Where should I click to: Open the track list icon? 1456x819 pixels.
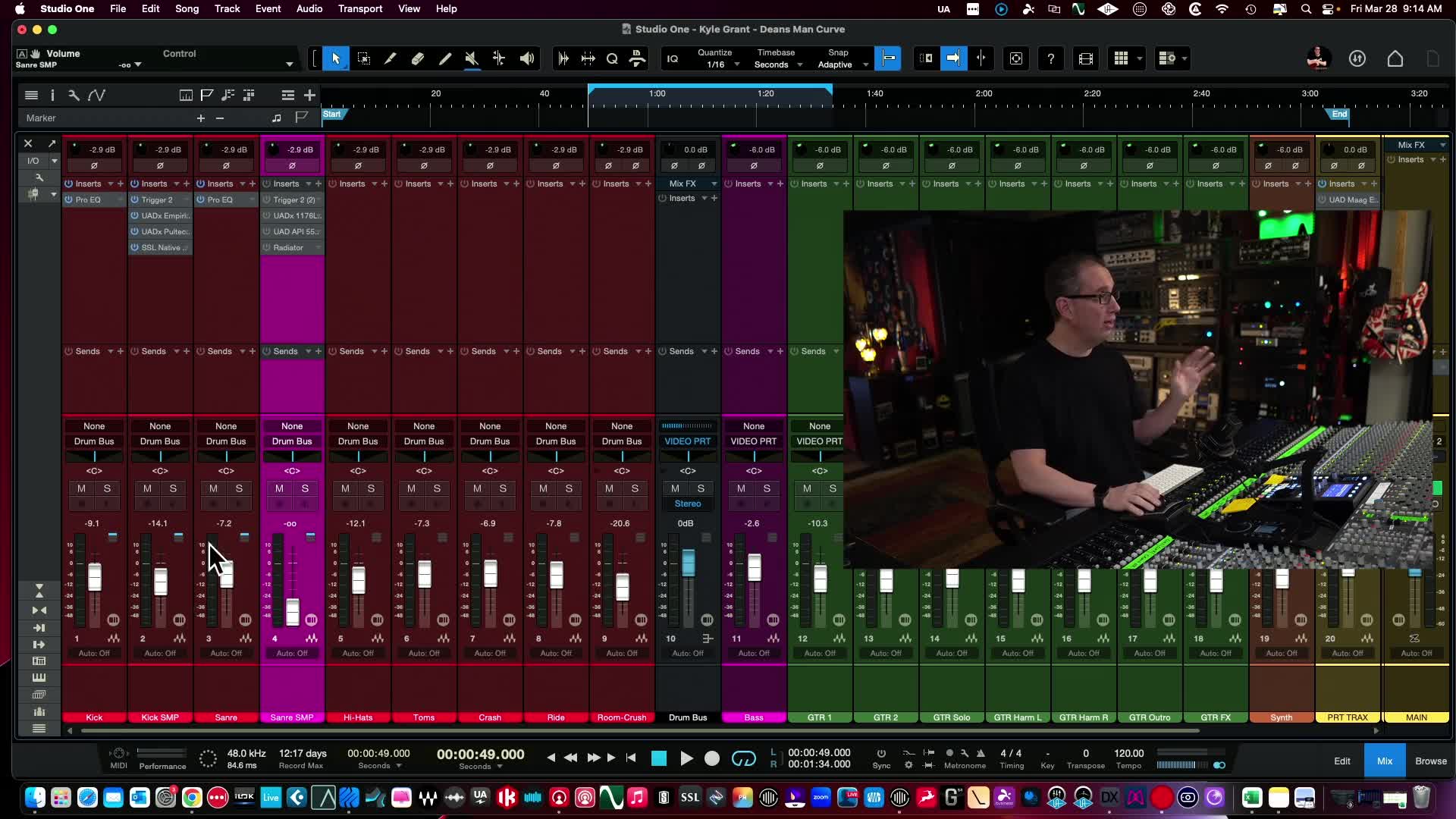(x=31, y=95)
